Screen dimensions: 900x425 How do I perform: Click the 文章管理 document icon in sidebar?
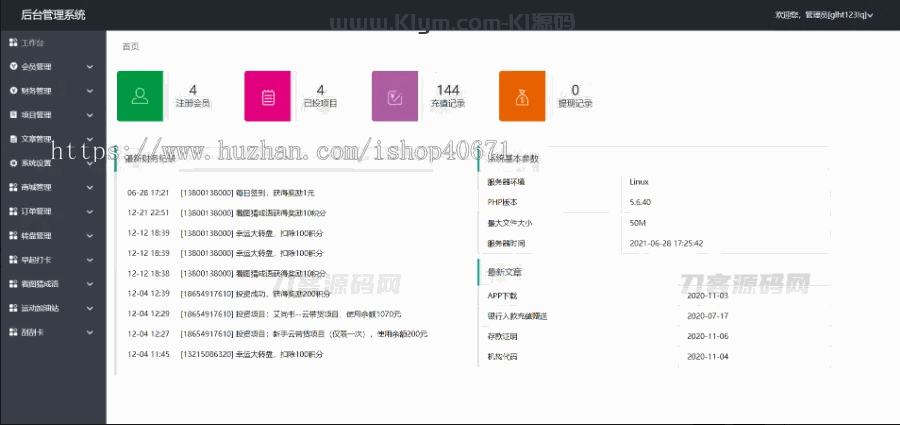(x=13, y=139)
